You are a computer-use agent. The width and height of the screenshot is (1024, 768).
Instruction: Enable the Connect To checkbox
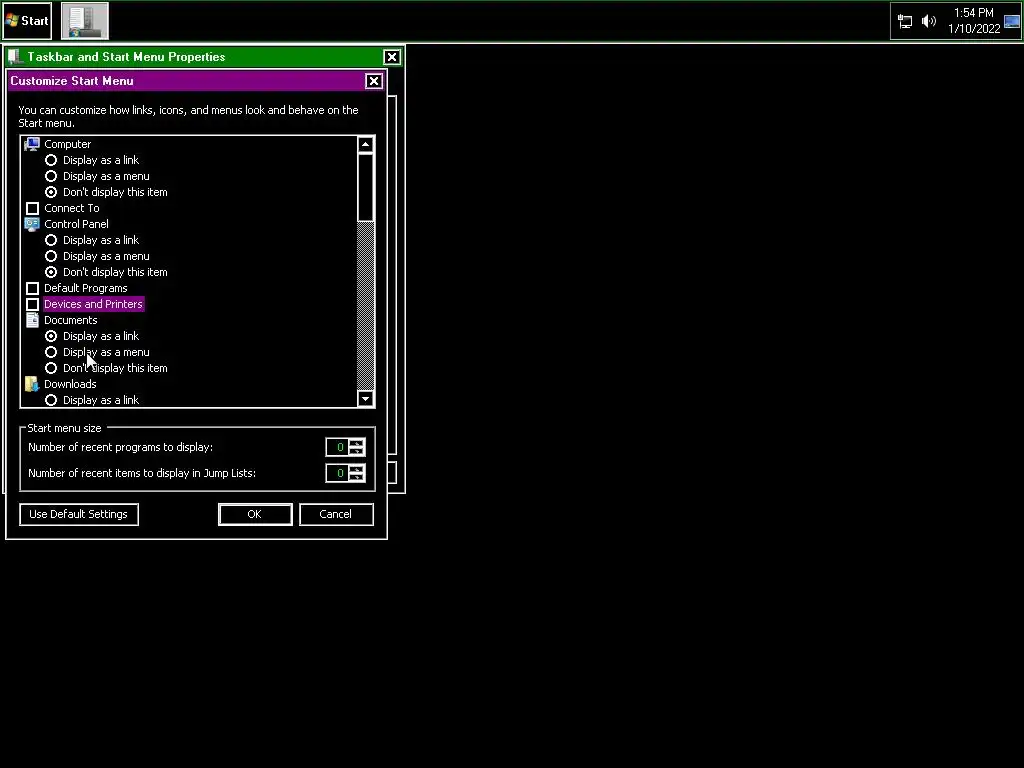32,208
